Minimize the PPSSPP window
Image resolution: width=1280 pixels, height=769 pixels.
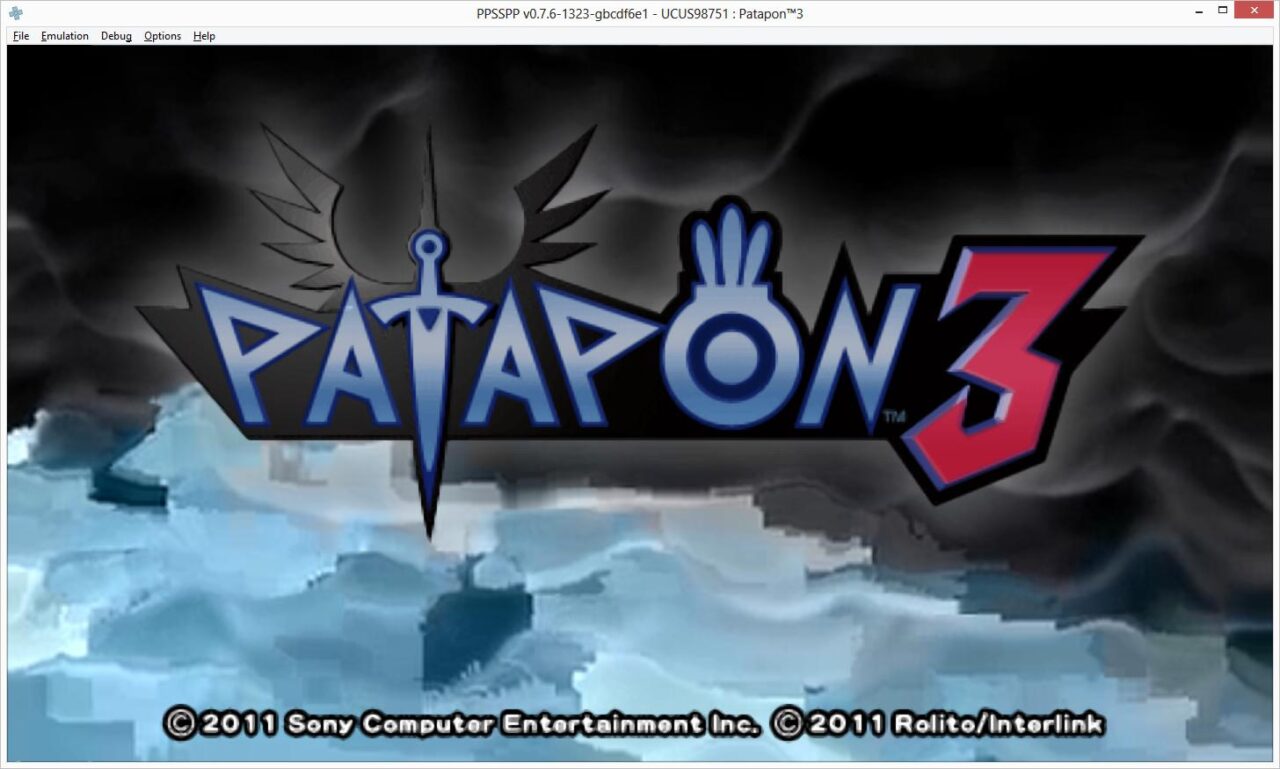coord(1196,11)
